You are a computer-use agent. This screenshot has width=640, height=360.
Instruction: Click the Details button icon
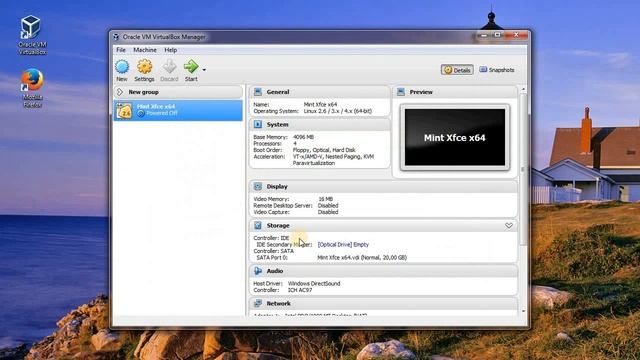point(448,70)
